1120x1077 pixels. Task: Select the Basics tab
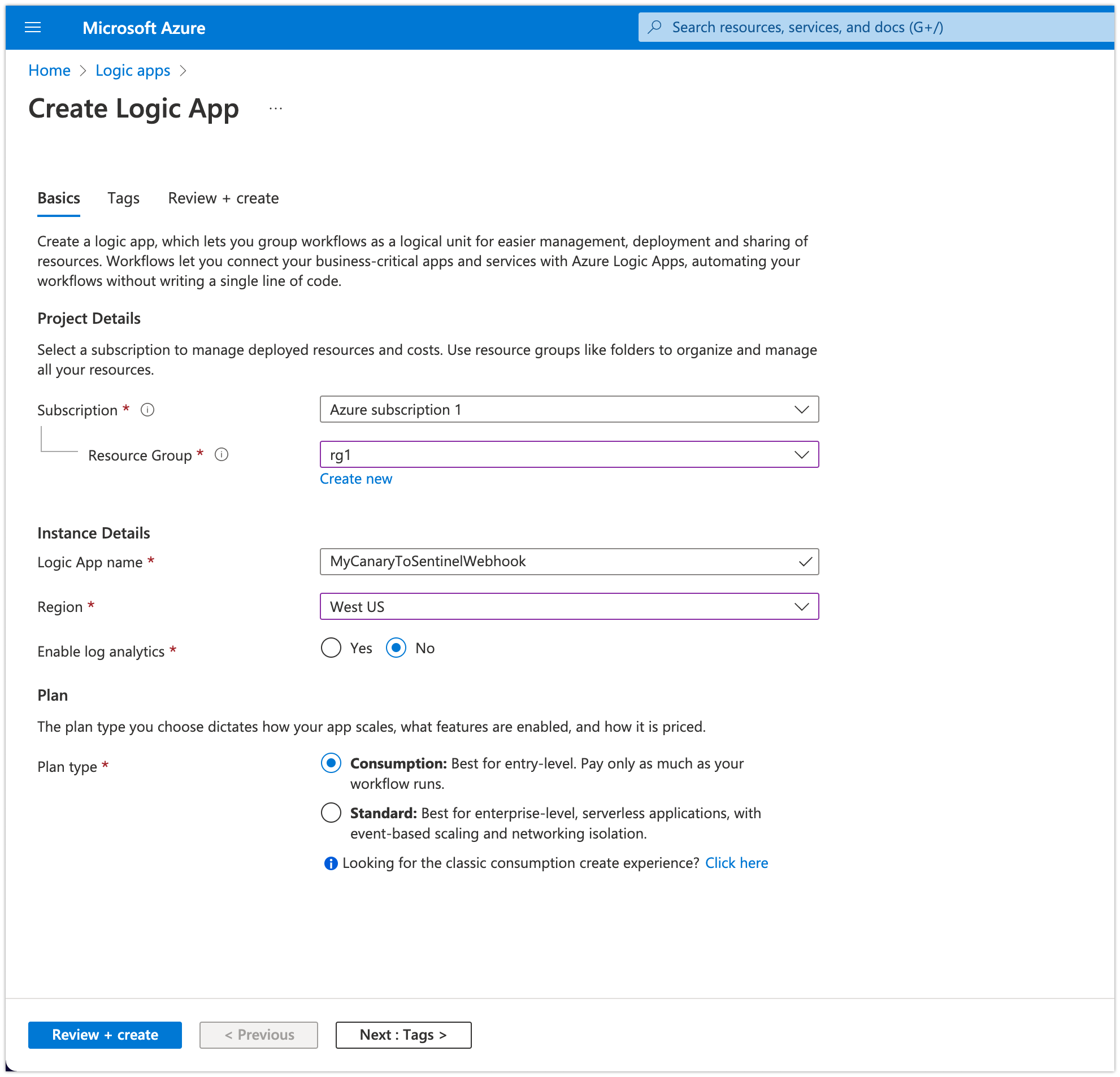coord(59,198)
